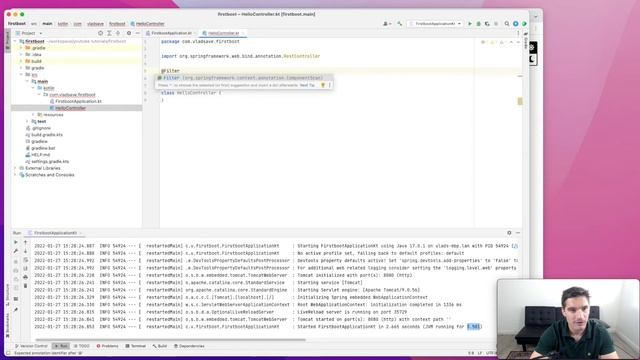Image resolution: width=640 pixels, height=360 pixels.
Task: Open the user account icon menu
Action: pyautogui.click(x=387, y=24)
